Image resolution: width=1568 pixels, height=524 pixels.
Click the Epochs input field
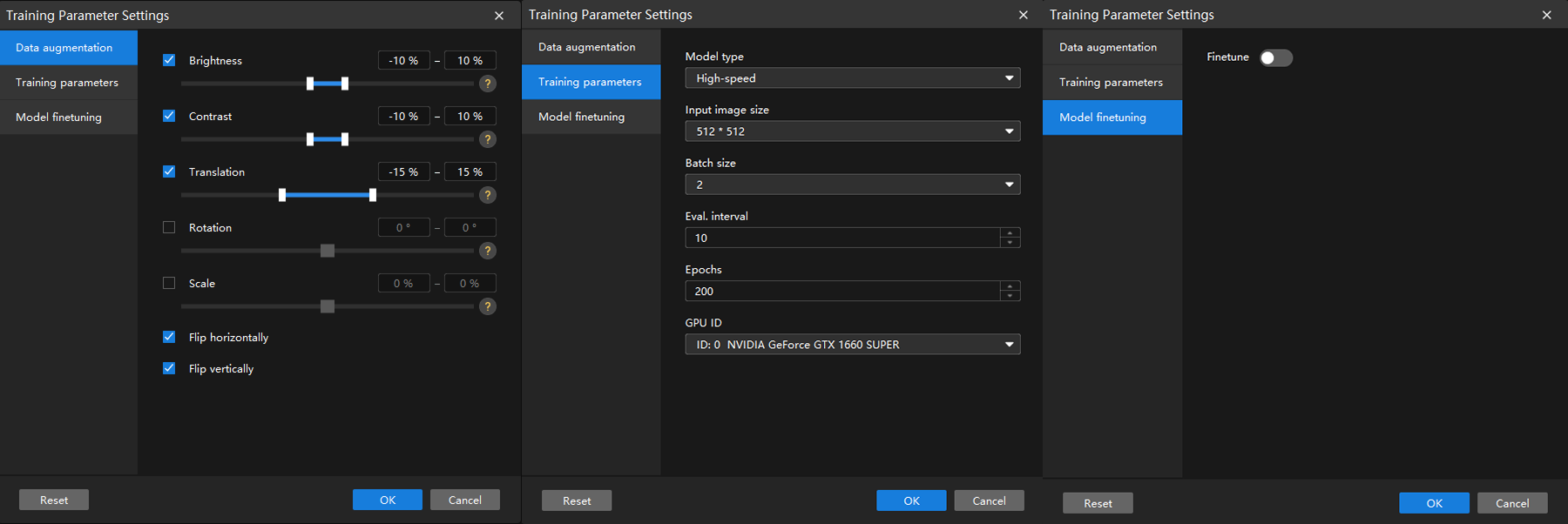842,291
